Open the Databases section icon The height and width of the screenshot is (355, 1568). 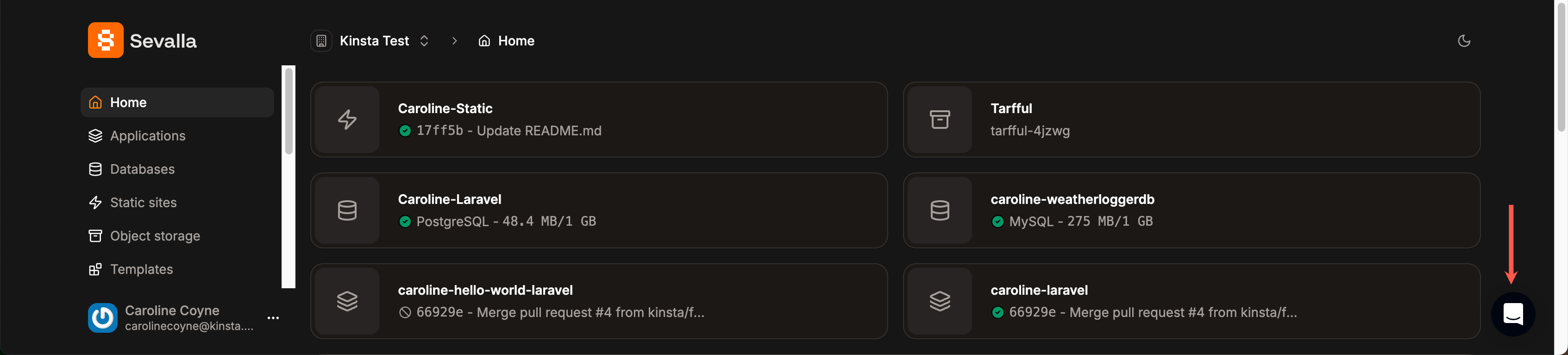pyautogui.click(x=95, y=169)
